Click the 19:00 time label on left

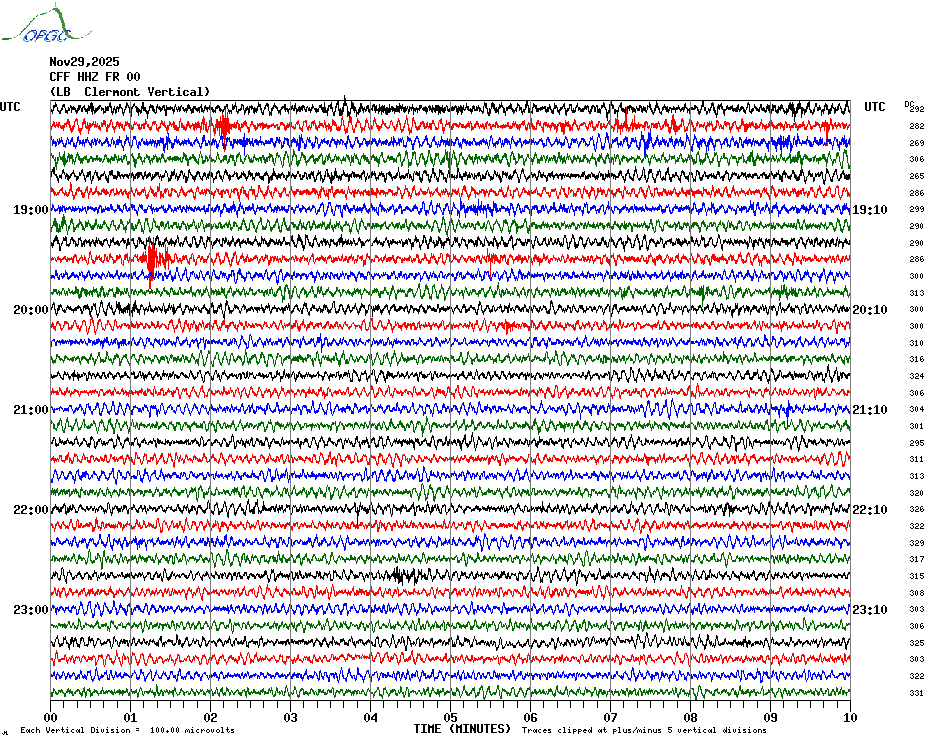(30, 210)
